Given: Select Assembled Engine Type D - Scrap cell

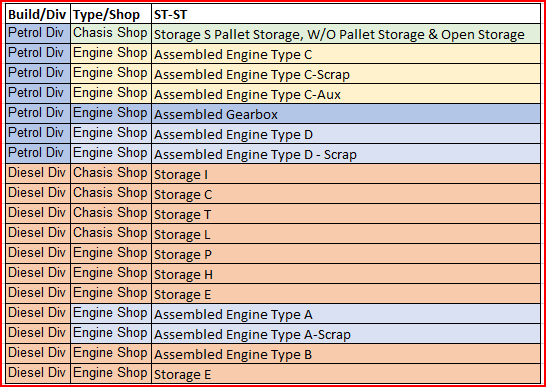Looking at the screenshot, I should pos(346,154).
